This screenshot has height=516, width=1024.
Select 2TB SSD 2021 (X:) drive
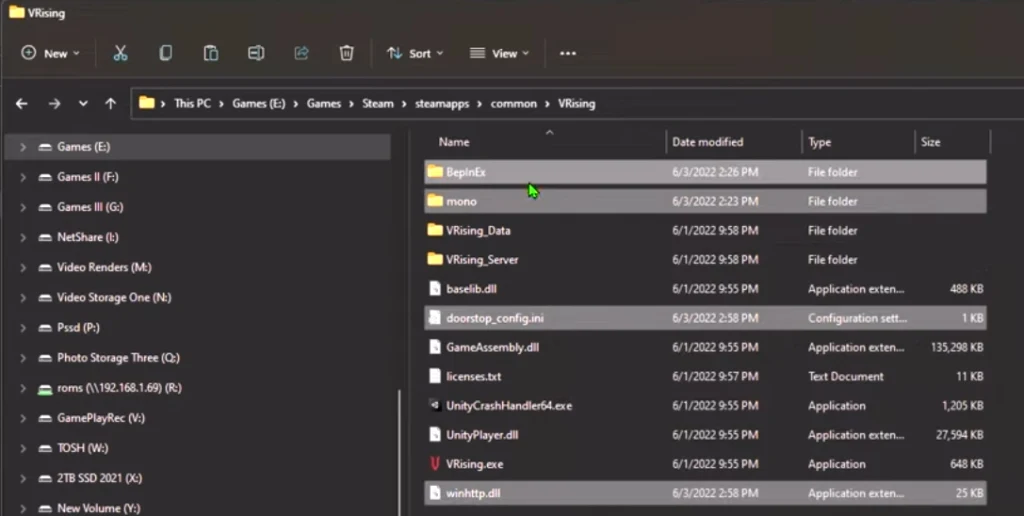(x=99, y=478)
